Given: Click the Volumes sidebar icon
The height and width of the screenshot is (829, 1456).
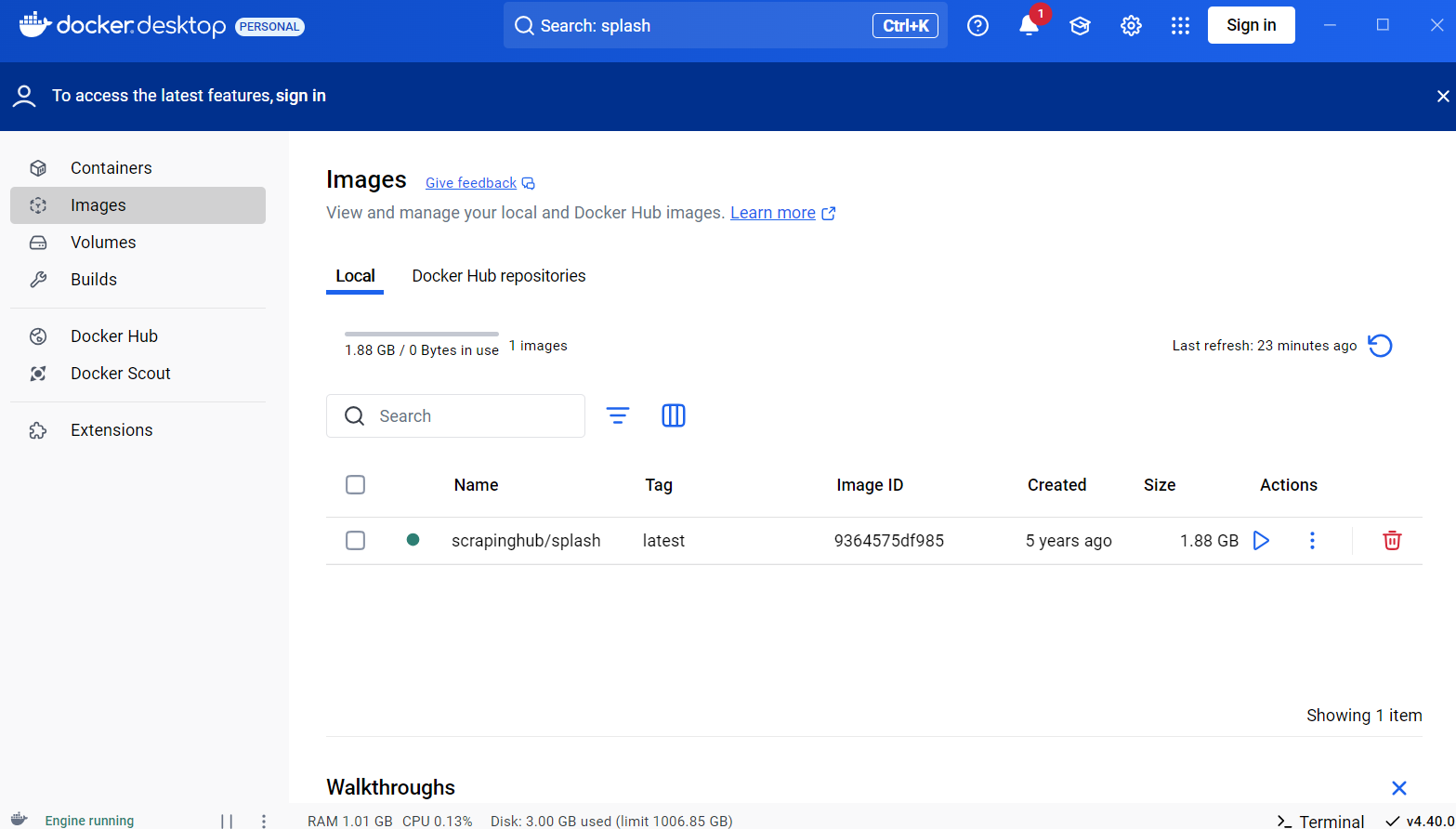Looking at the screenshot, I should point(38,243).
